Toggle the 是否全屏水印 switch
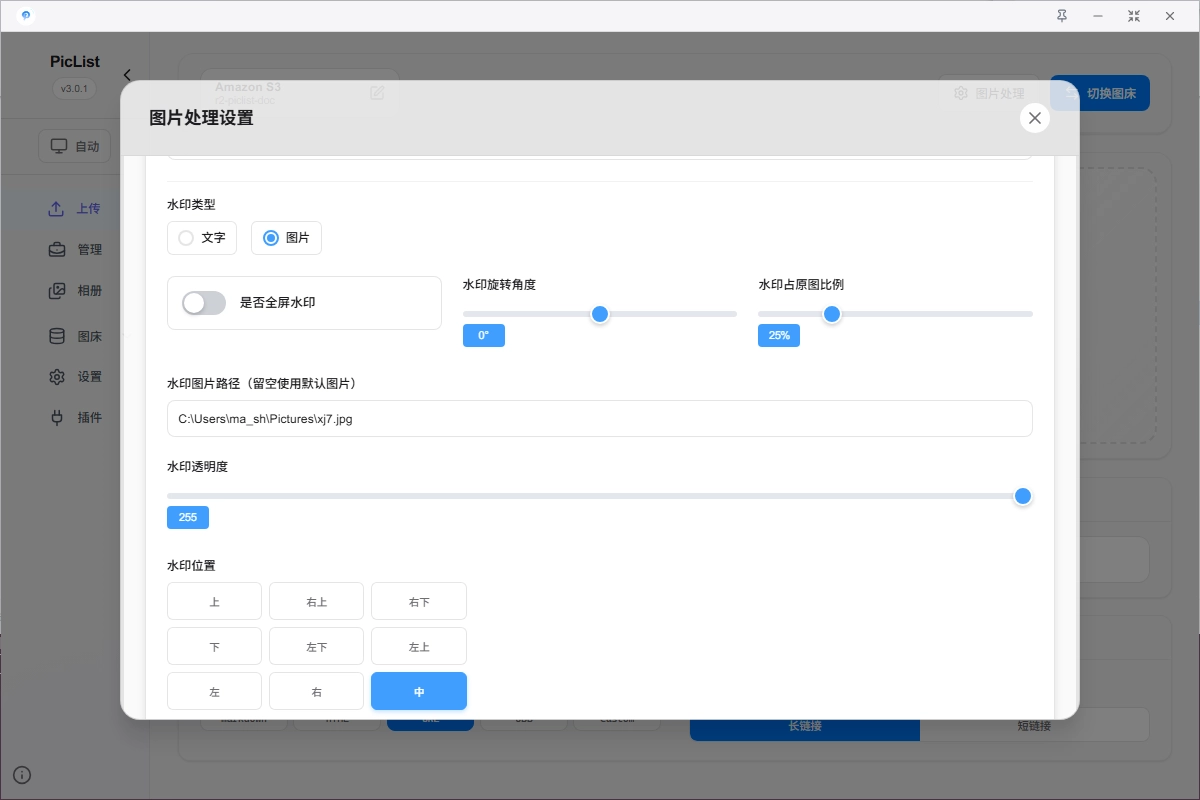The image size is (1200, 800). click(204, 302)
